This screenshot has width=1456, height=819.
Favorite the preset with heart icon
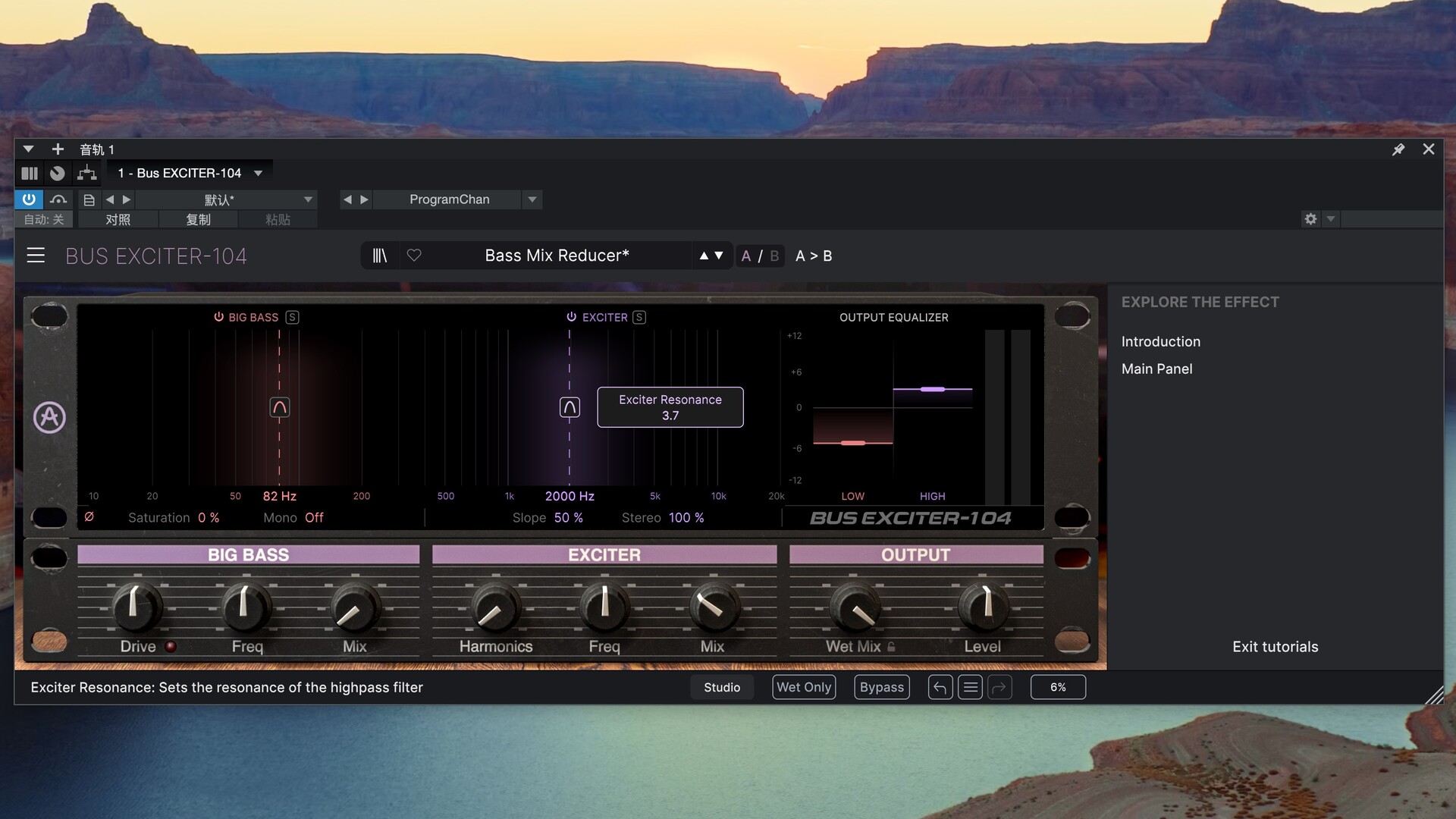click(414, 256)
